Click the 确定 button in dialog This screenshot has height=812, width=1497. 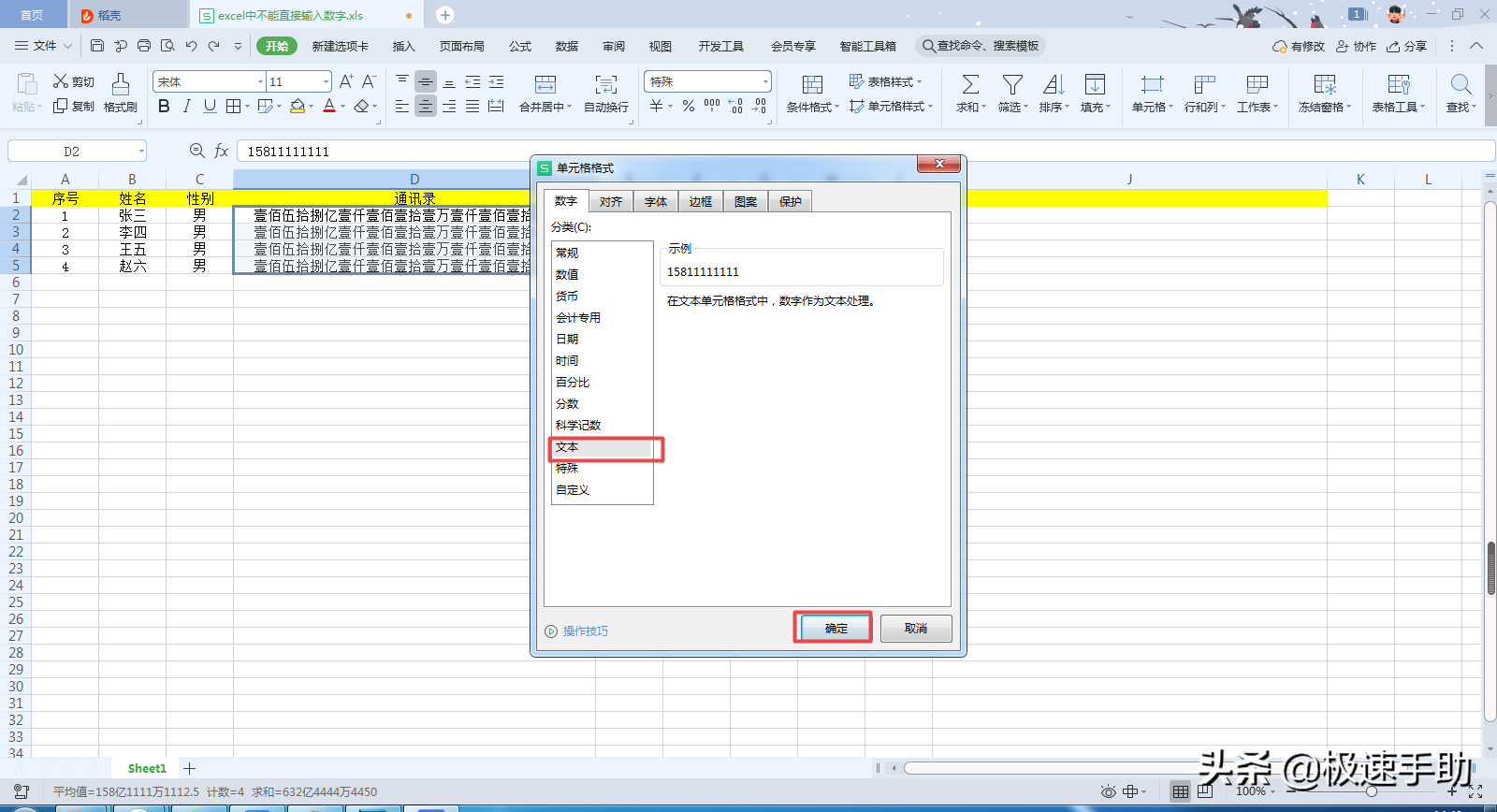836,629
